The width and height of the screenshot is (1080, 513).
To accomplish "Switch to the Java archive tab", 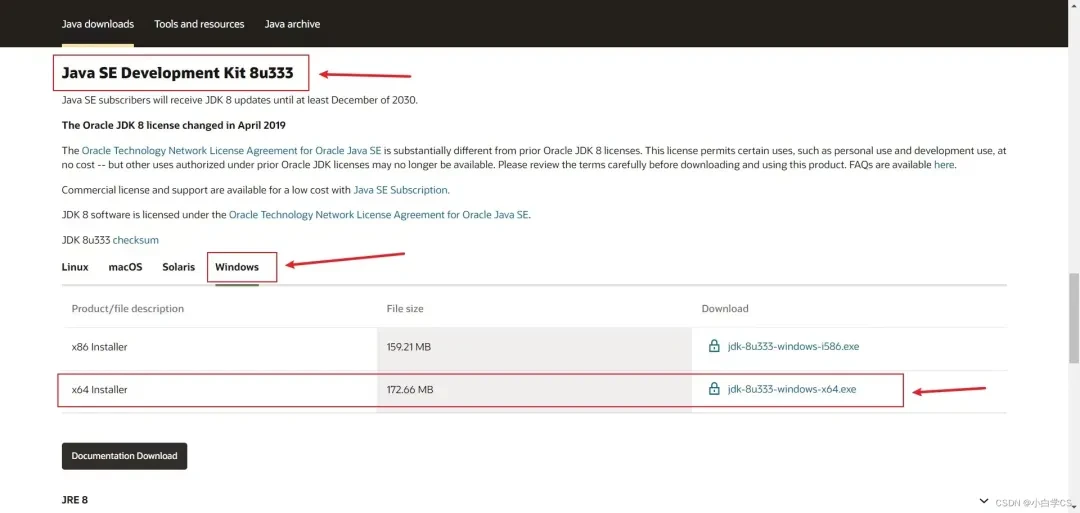I will pyautogui.click(x=292, y=24).
